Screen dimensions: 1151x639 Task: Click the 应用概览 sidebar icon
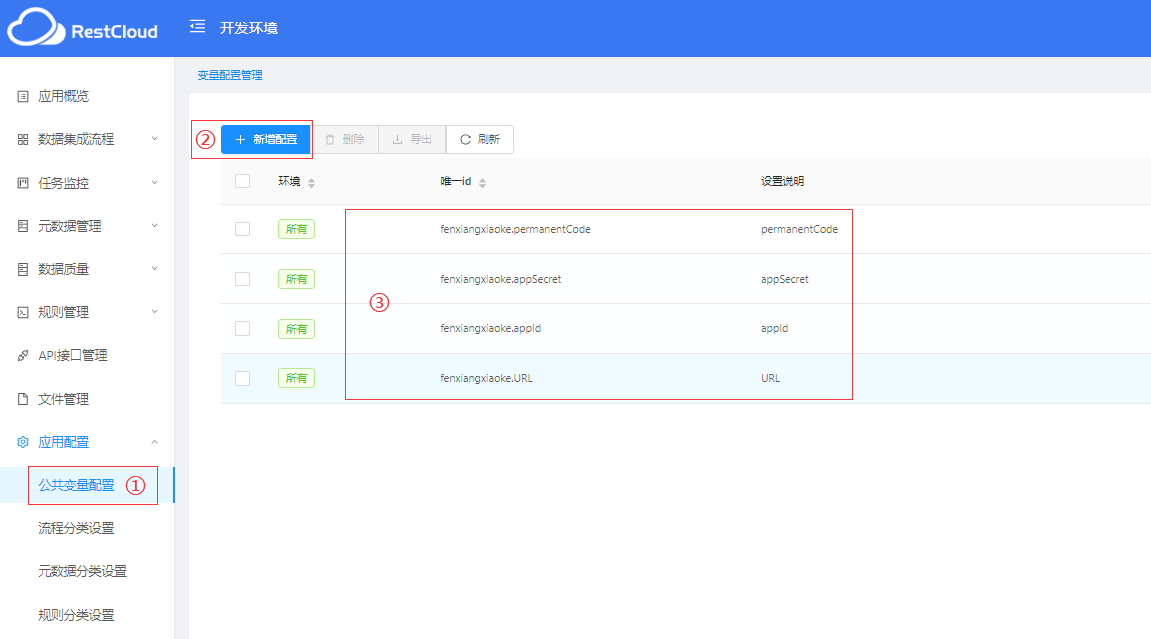tap(23, 96)
